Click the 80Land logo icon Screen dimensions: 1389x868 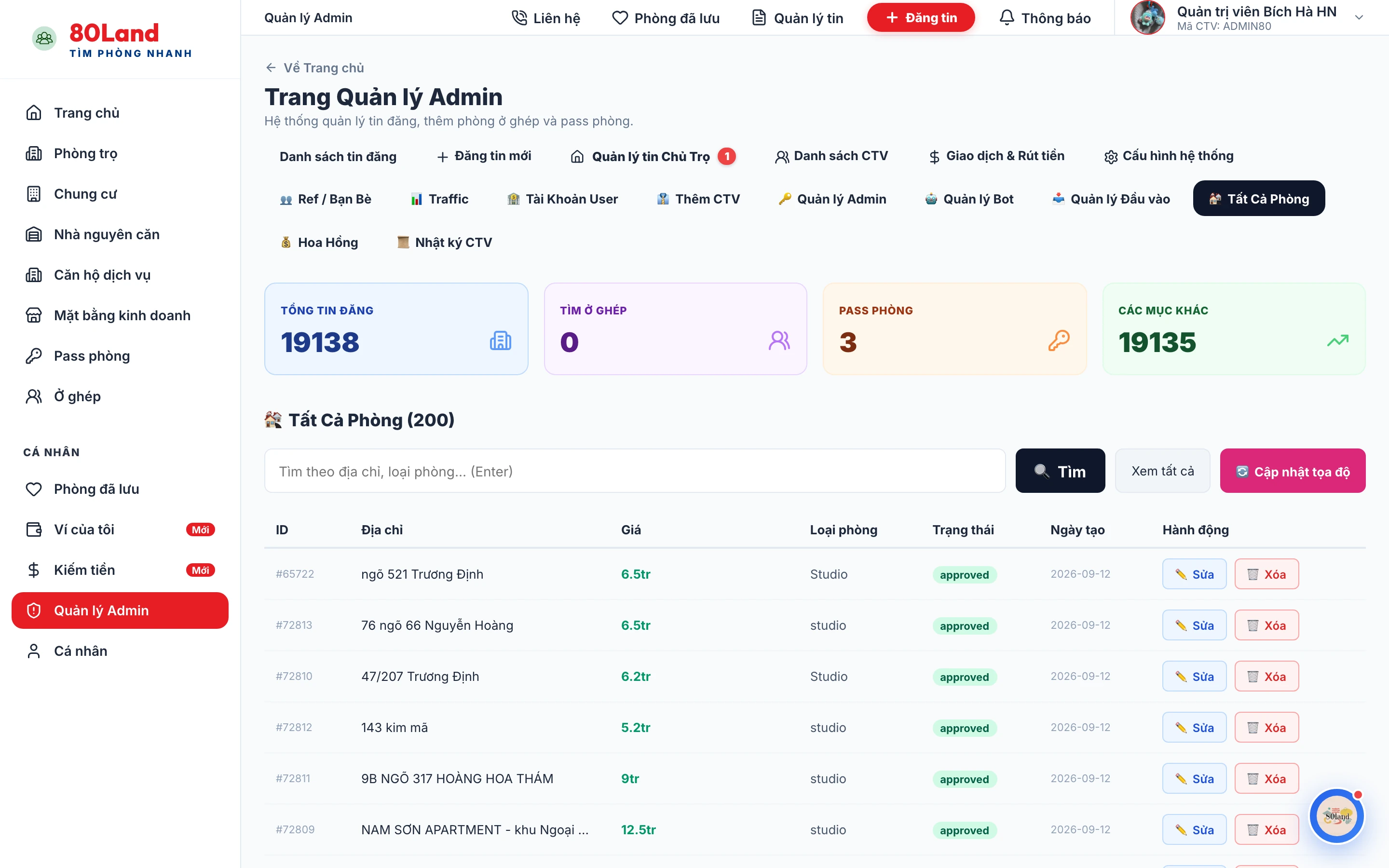tap(44, 39)
